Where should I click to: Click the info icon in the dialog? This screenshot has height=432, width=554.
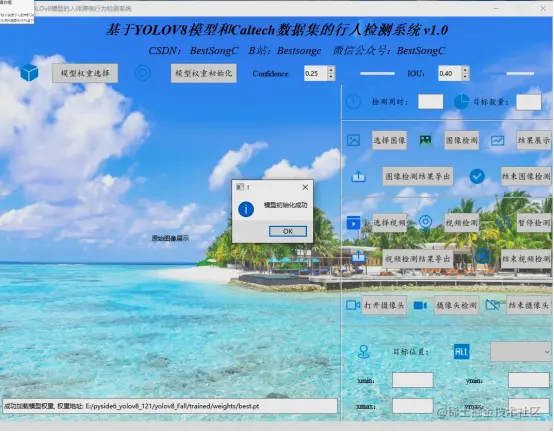pos(246,209)
